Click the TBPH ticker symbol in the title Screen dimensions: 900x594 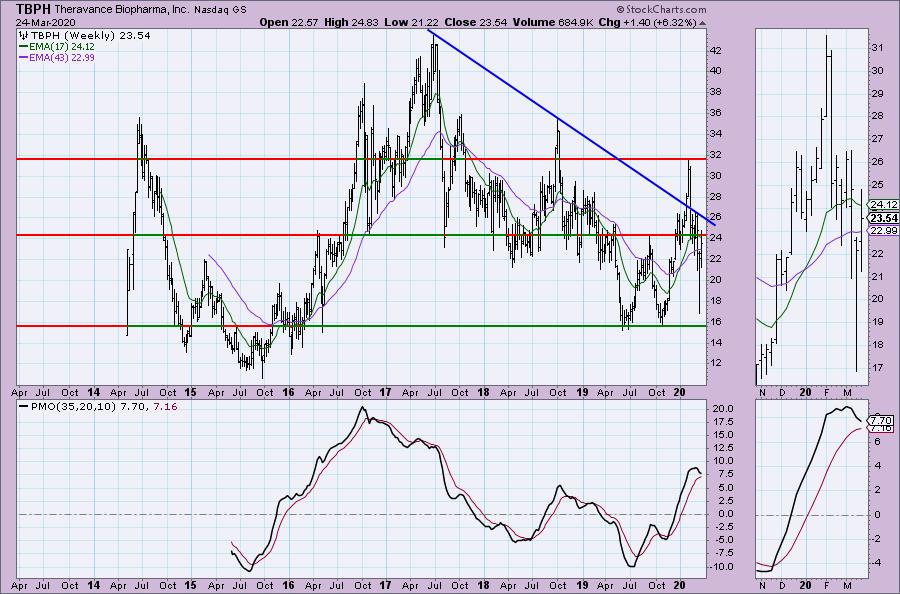click(x=33, y=9)
